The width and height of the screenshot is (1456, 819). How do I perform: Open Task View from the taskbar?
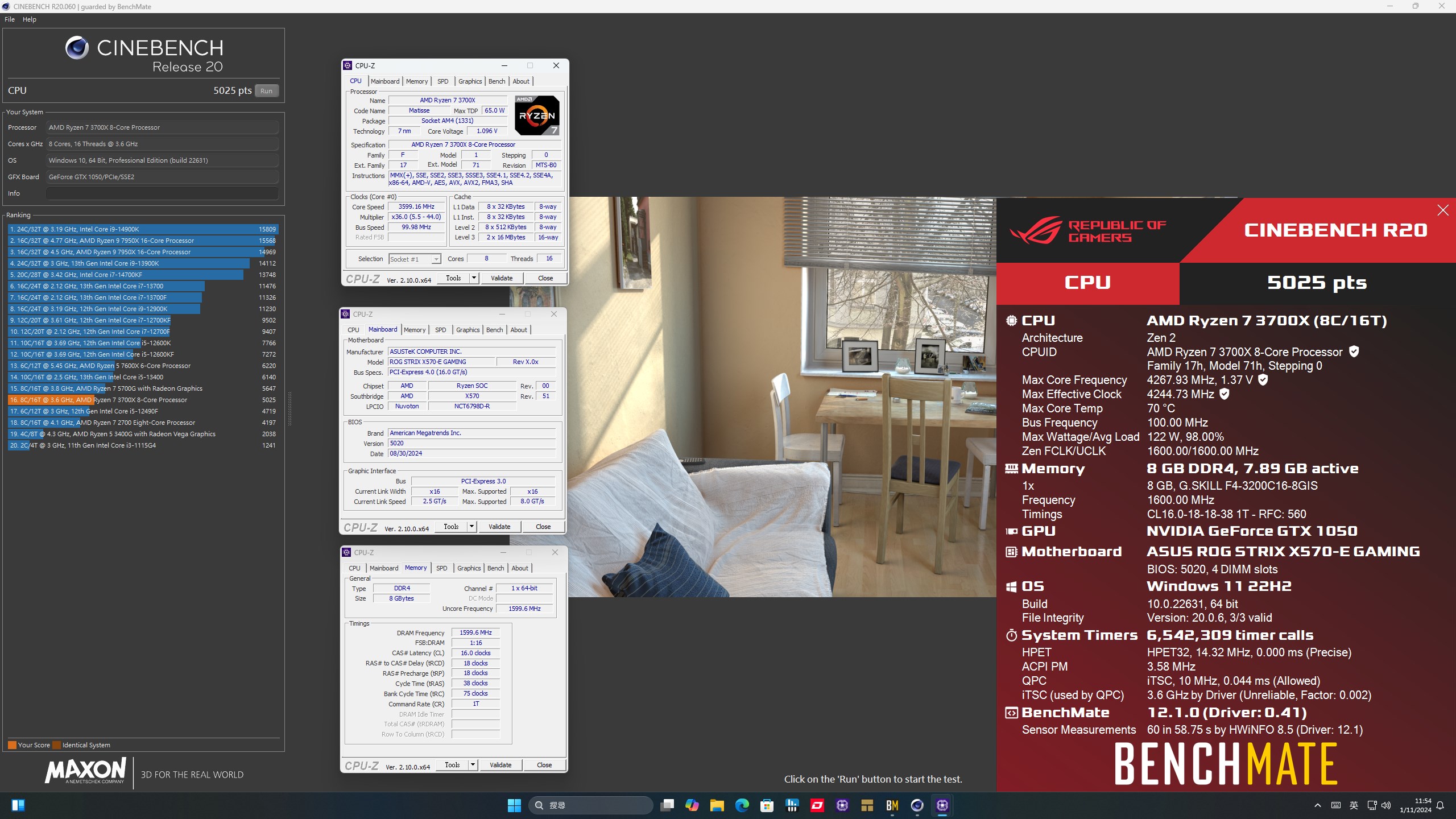coord(667,805)
